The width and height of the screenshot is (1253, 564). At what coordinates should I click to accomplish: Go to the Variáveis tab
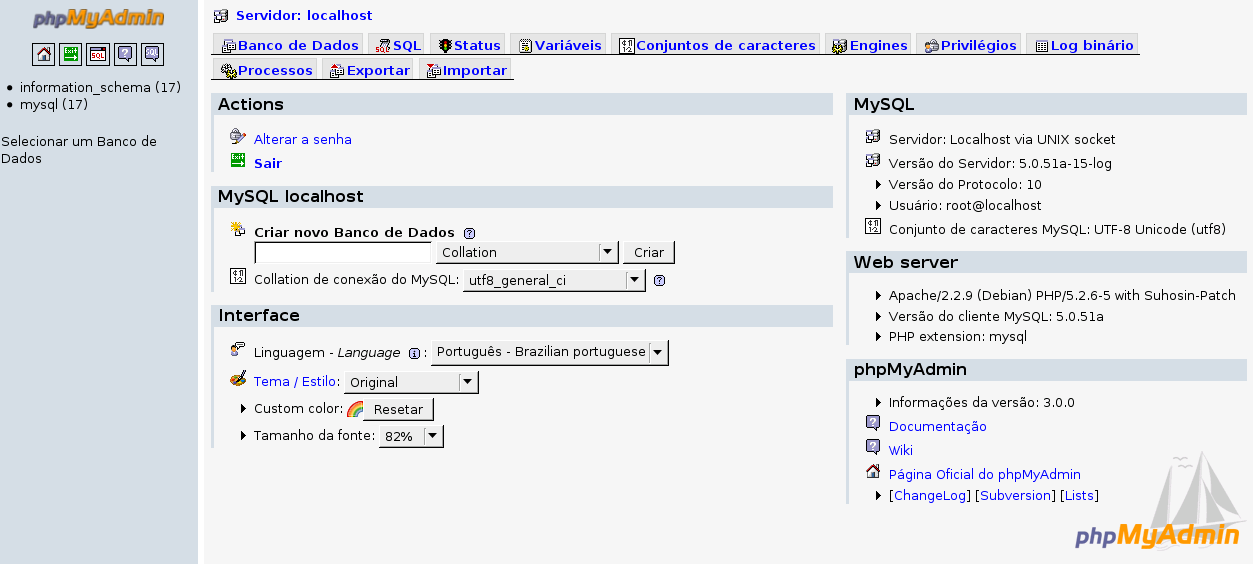point(559,45)
